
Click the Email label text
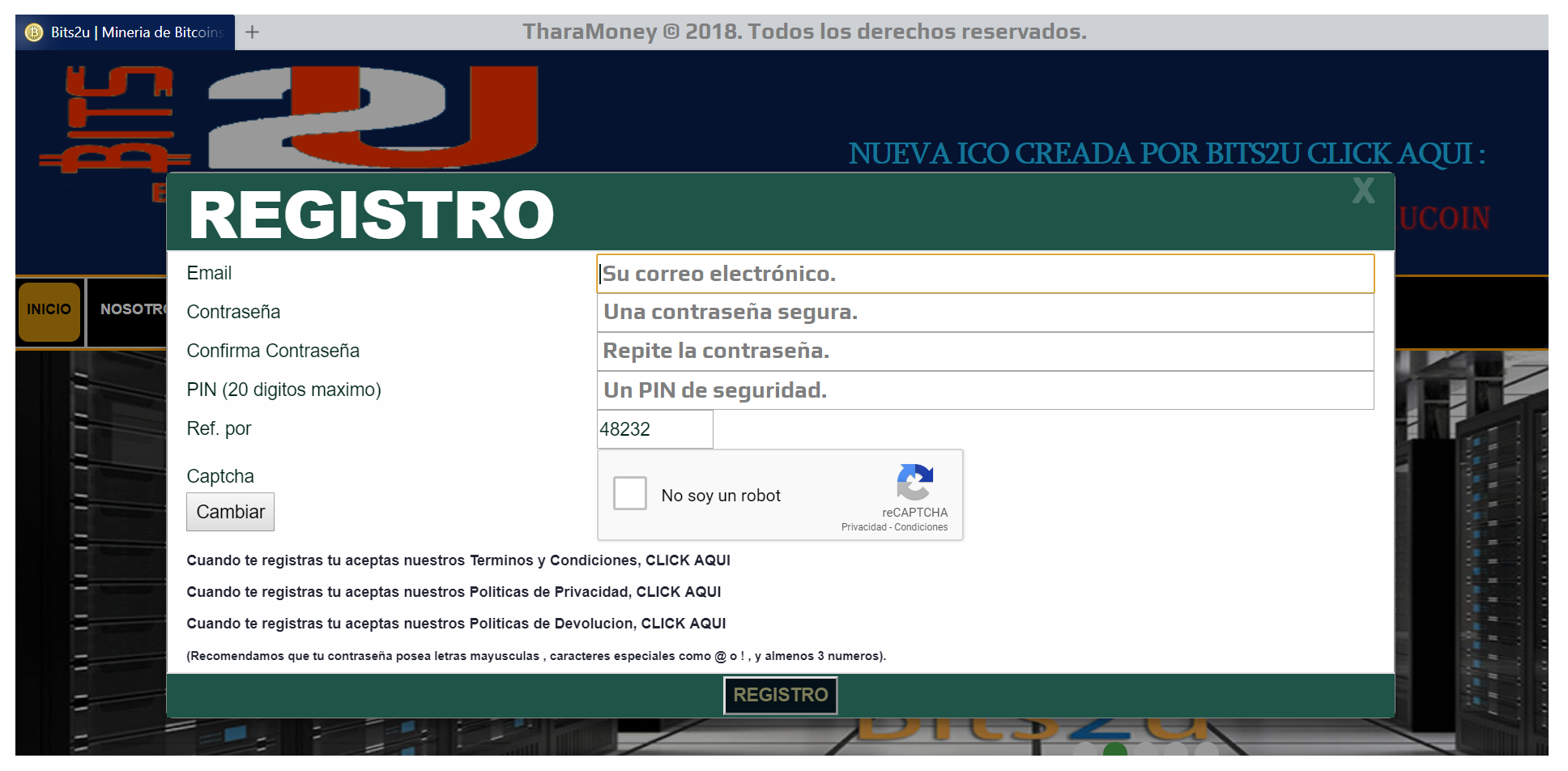tap(209, 274)
